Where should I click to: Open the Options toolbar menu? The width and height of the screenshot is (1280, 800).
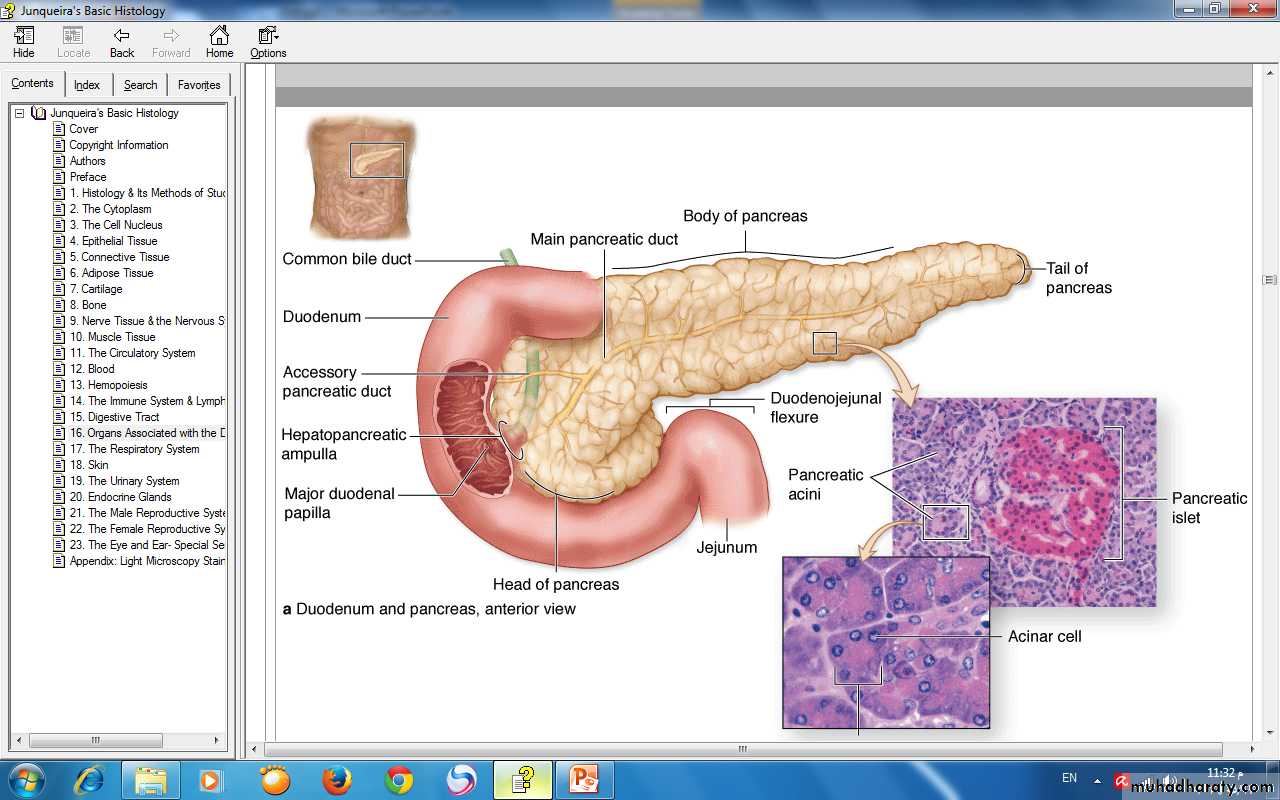pyautogui.click(x=268, y=42)
